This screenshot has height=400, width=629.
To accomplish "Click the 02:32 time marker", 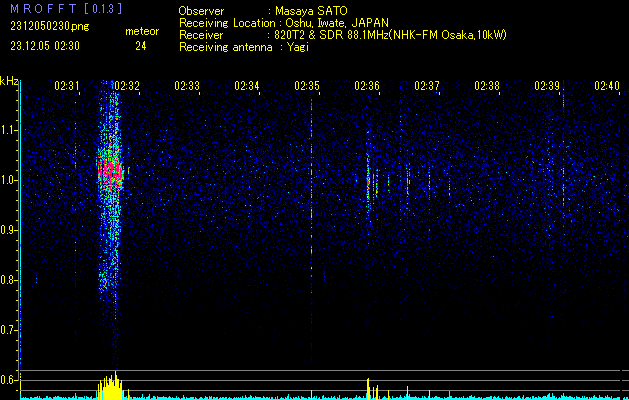I will click(127, 86).
